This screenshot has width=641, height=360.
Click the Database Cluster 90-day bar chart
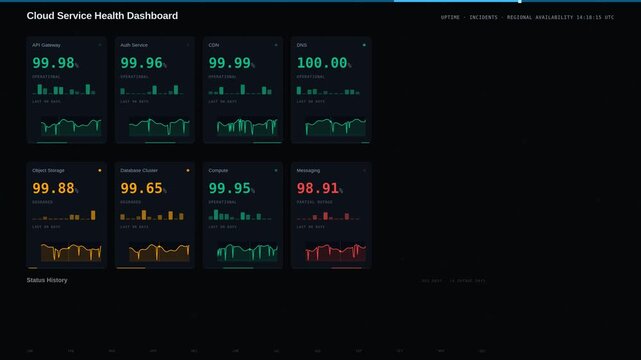[x=152, y=215]
